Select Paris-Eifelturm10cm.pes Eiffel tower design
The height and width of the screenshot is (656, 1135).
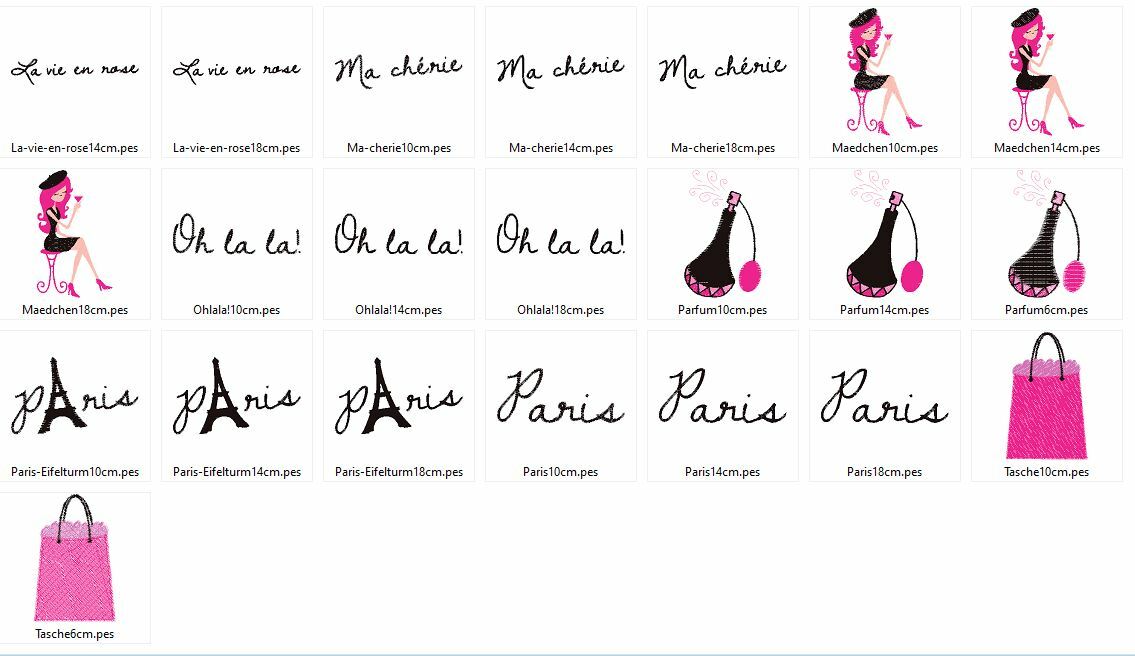pyautogui.click(x=75, y=396)
